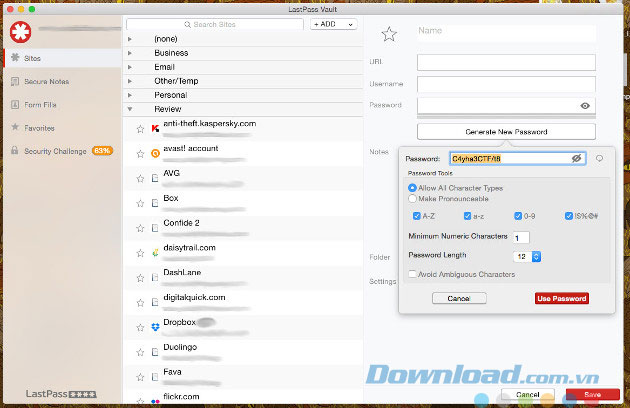Select Allow All Character Types radio

[x=412, y=188]
